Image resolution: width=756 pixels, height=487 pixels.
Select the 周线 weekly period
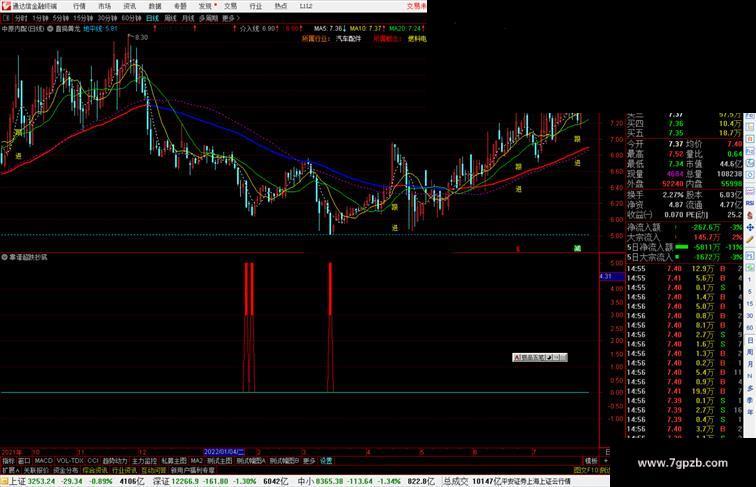click(170, 18)
